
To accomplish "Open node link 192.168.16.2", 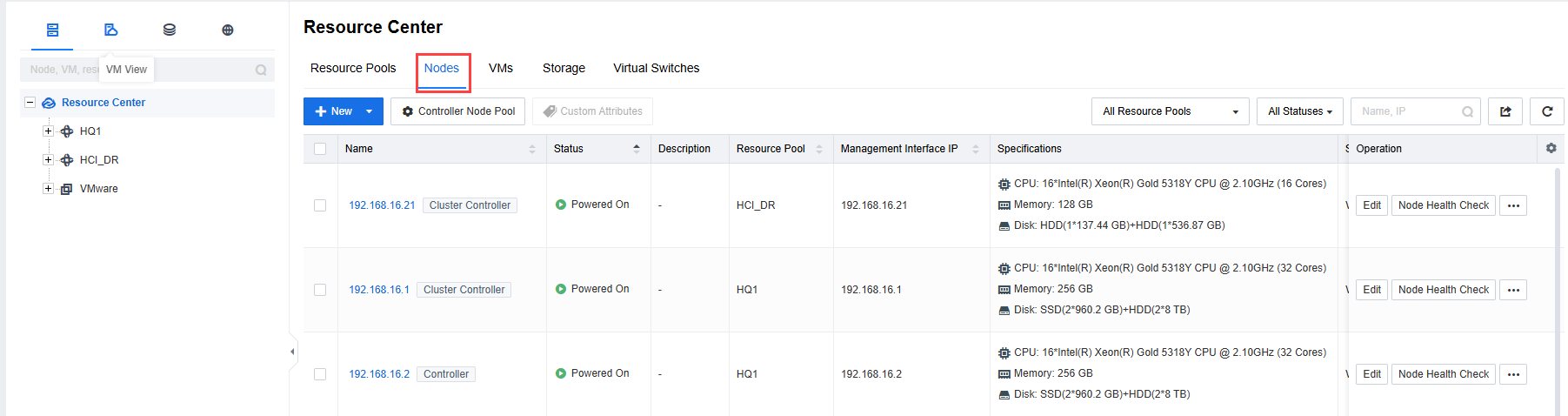I will tap(379, 374).
